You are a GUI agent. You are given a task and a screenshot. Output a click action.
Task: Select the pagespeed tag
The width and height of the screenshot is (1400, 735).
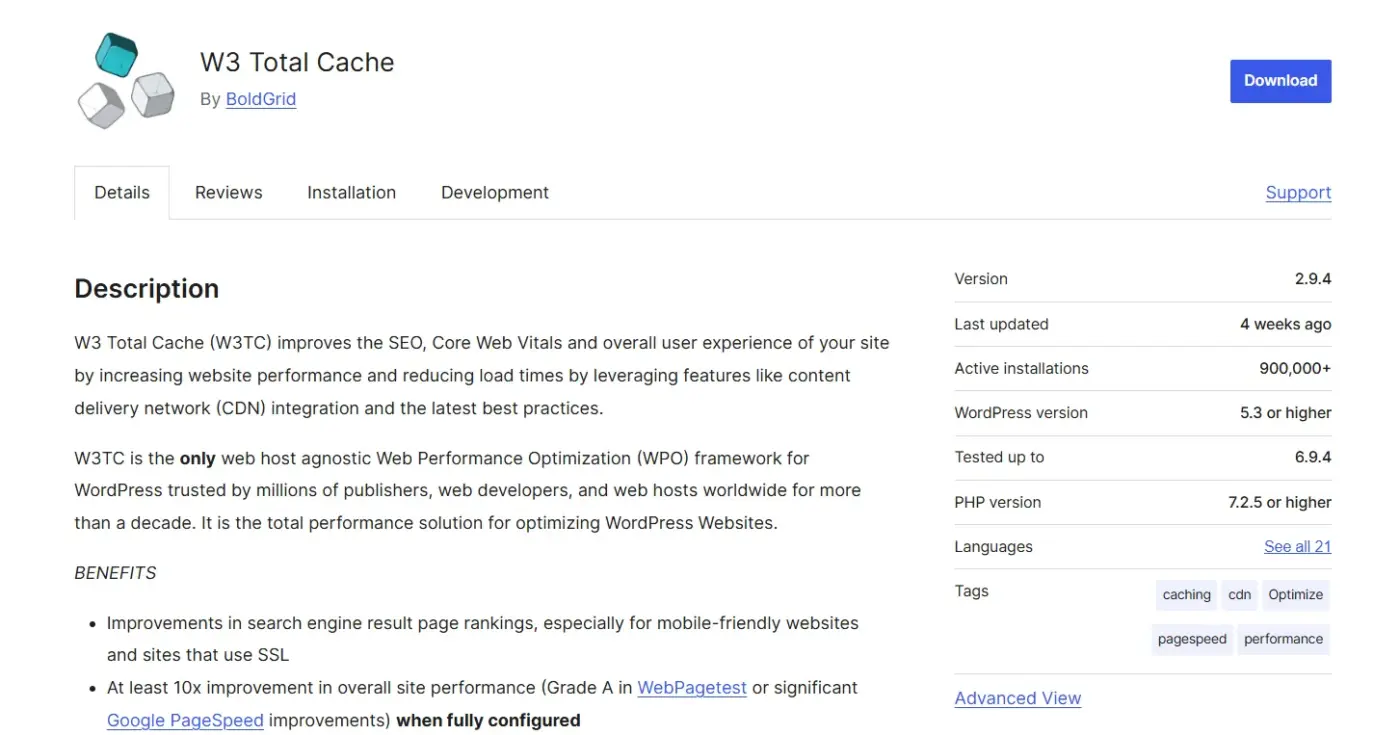point(1192,640)
